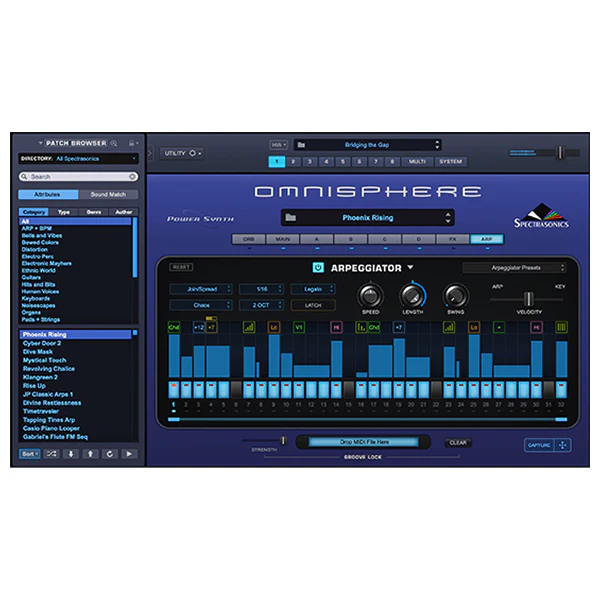This screenshot has width=600, height=600.
Task: Select the Type attribute column
Action: tap(64, 212)
